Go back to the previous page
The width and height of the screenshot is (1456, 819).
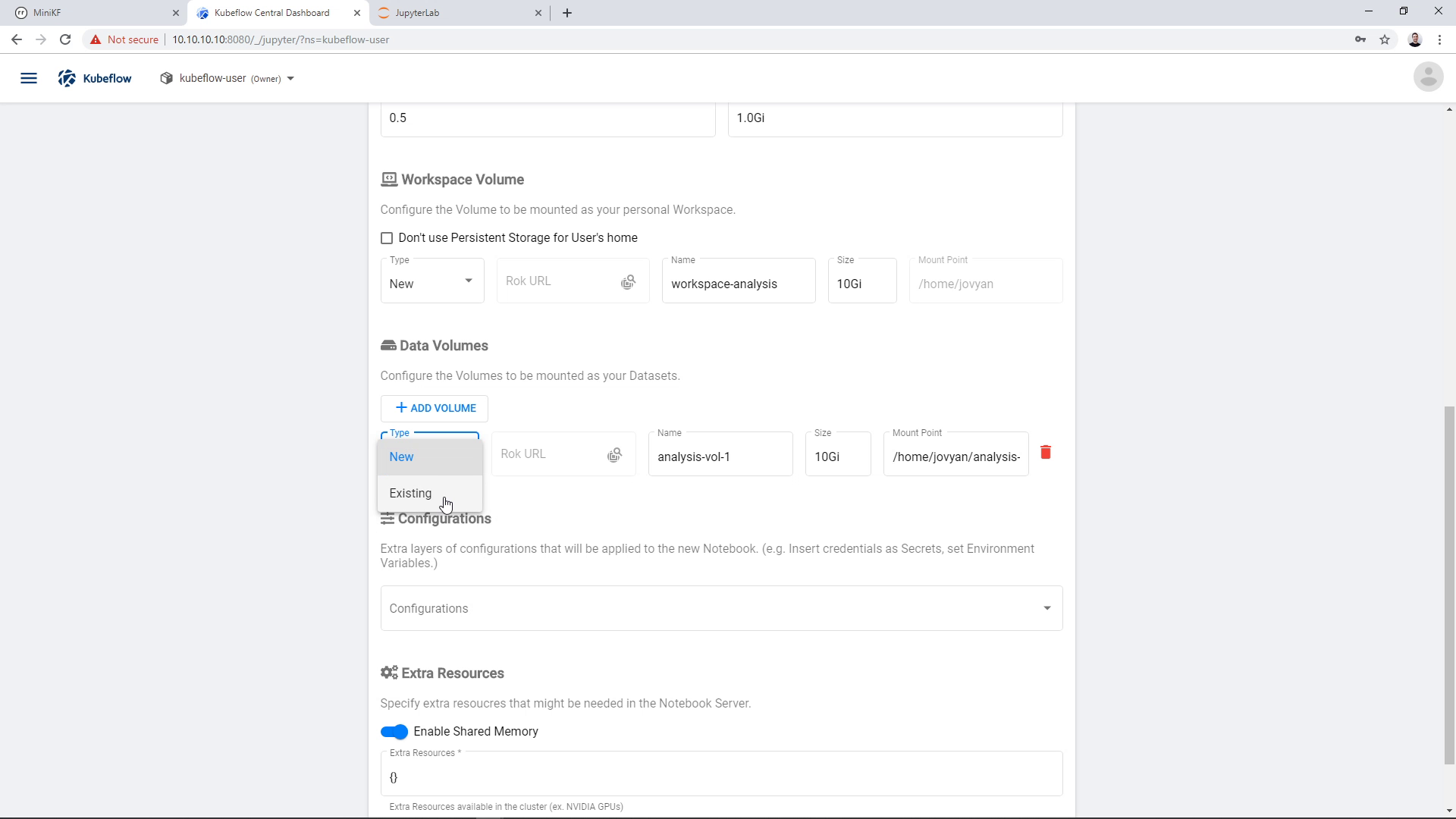pos(17,39)
